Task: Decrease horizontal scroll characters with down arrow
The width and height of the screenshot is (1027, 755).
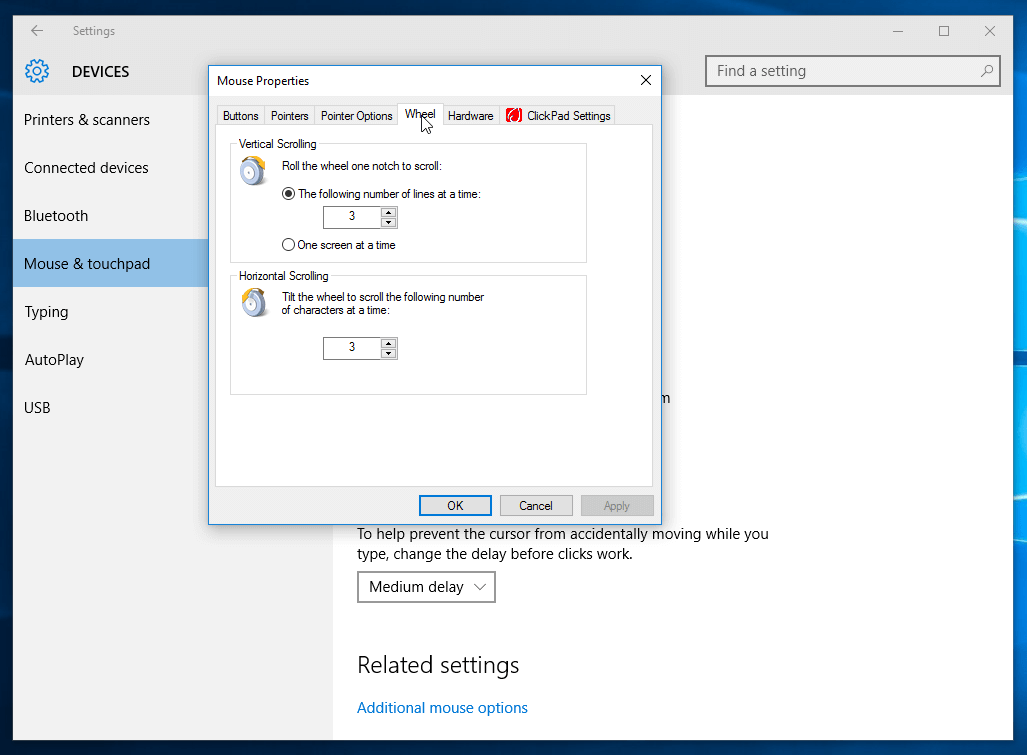Action: tap(388, 354)
